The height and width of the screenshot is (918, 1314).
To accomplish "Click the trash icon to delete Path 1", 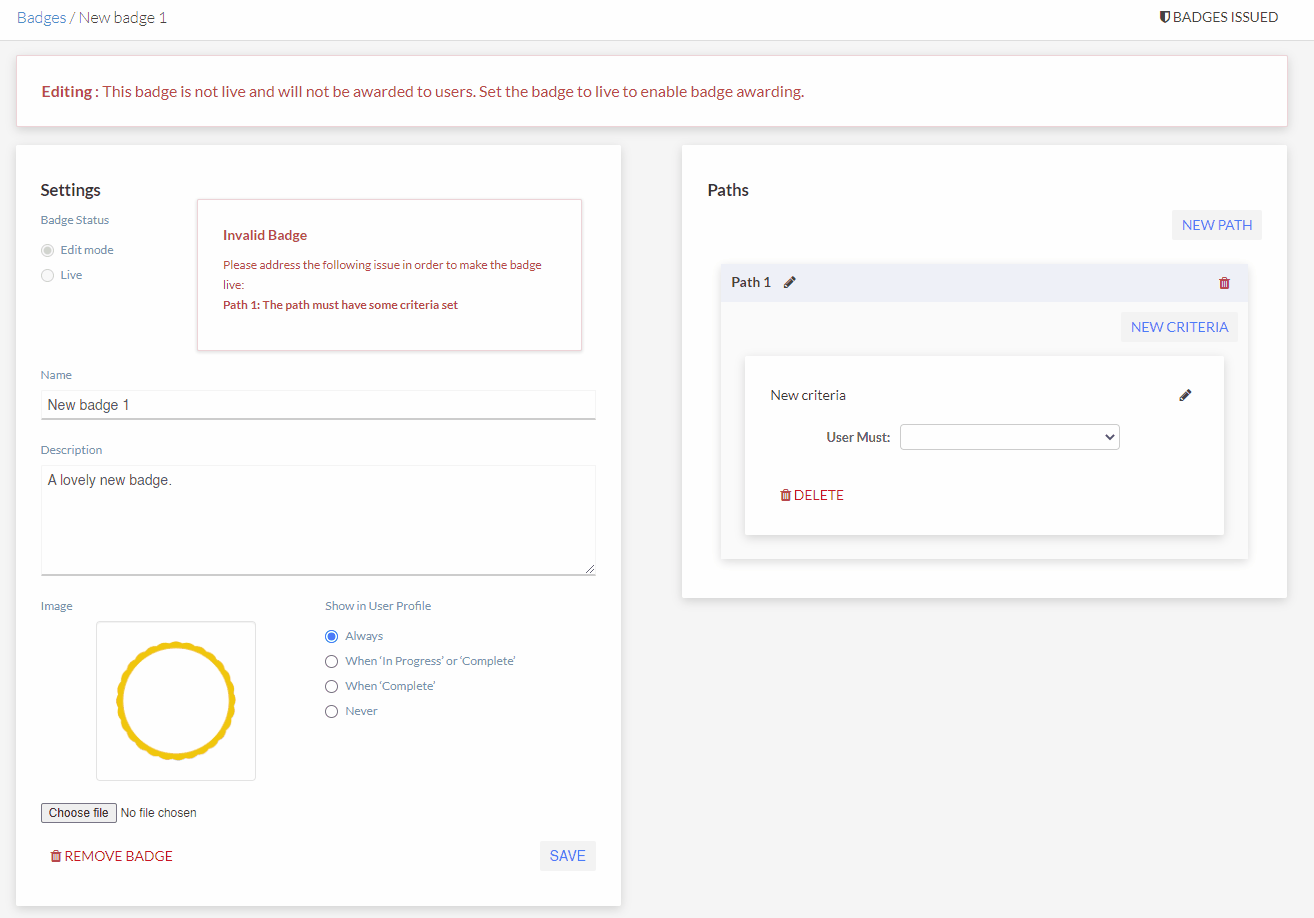I will pos(1224,282).
